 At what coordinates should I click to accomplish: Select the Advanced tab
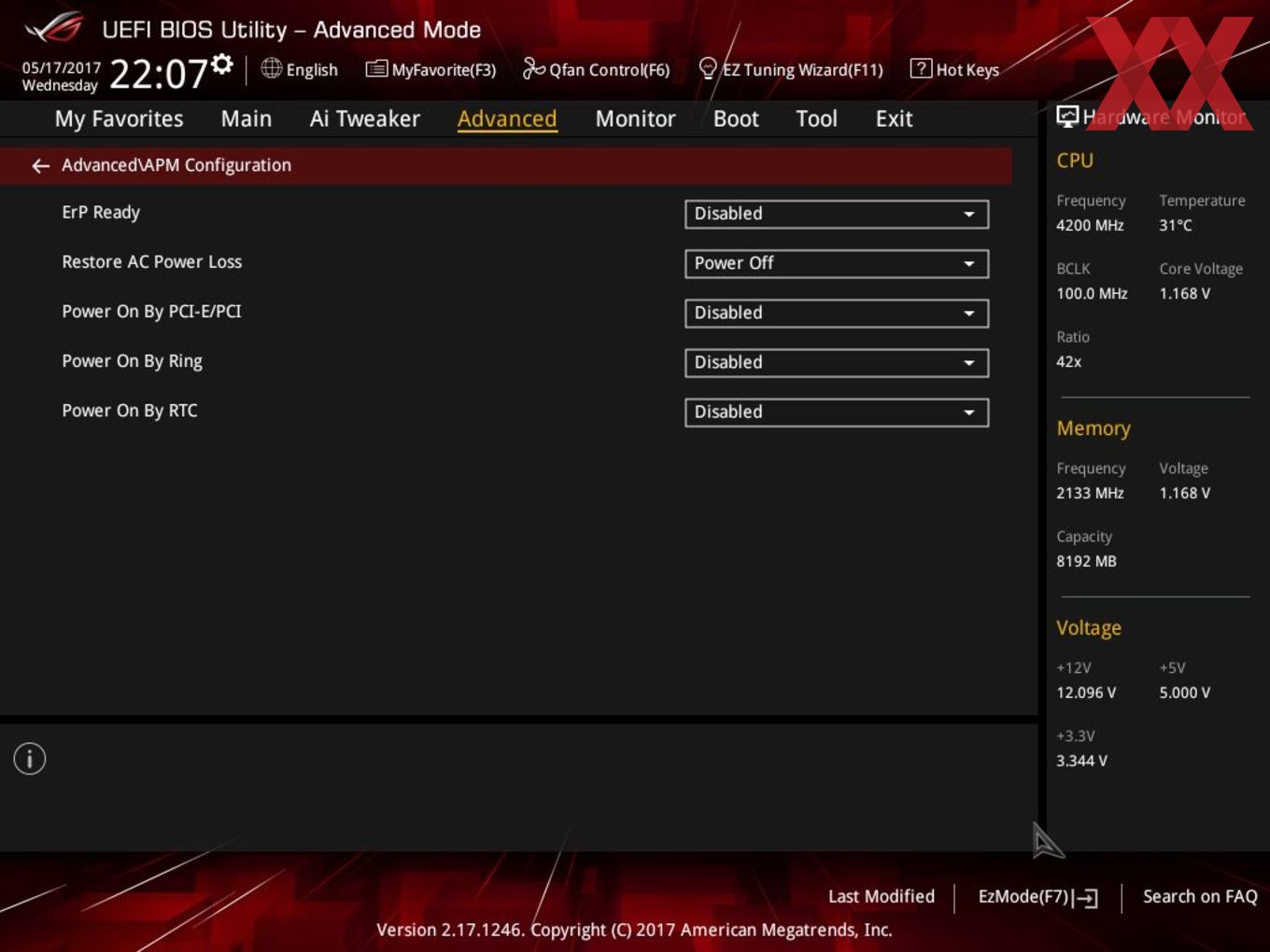[x=507, y=119]
